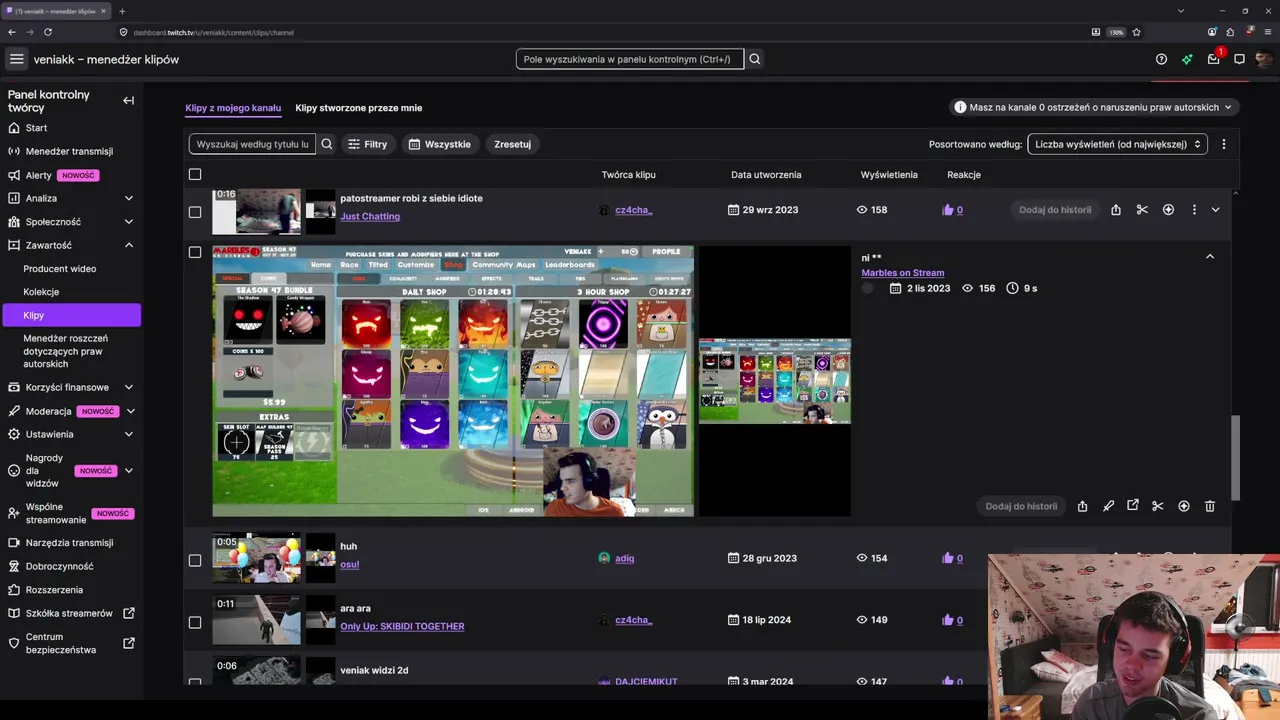
Task: Open three-dot options for patostreamer clip
Action: tap(1194, 210)
